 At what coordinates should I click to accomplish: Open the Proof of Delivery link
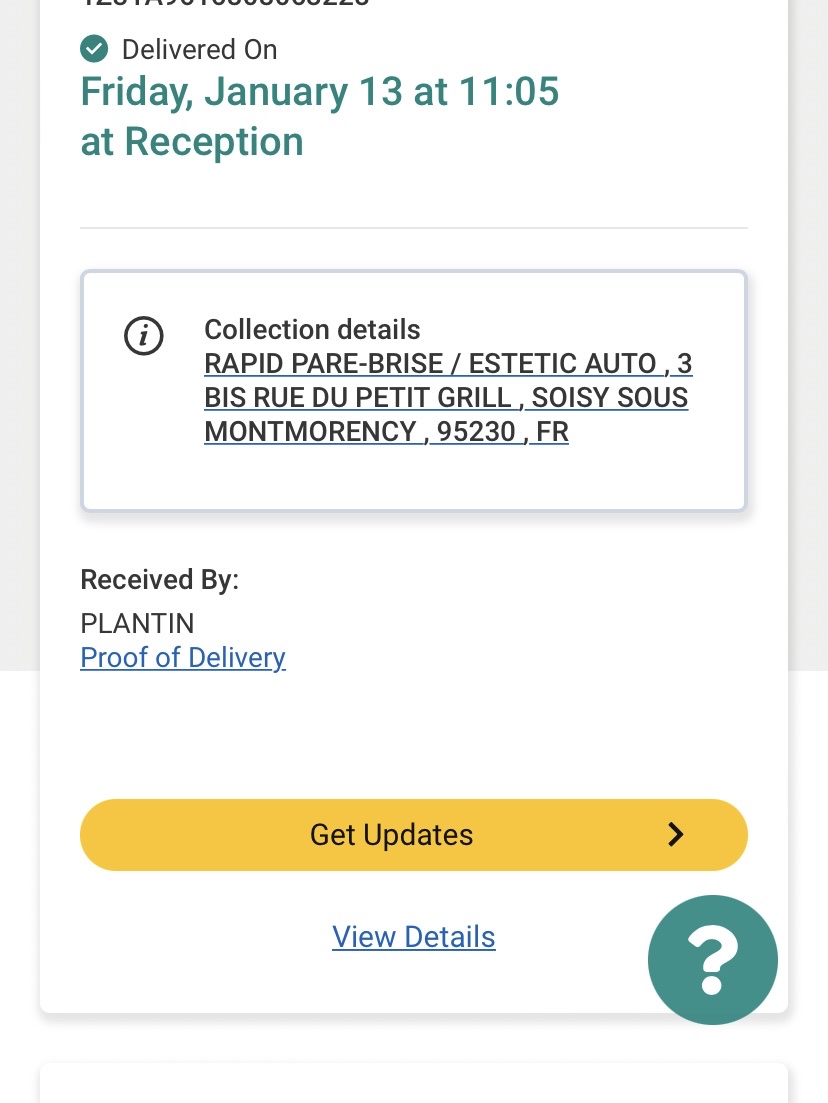coord(183,658)
